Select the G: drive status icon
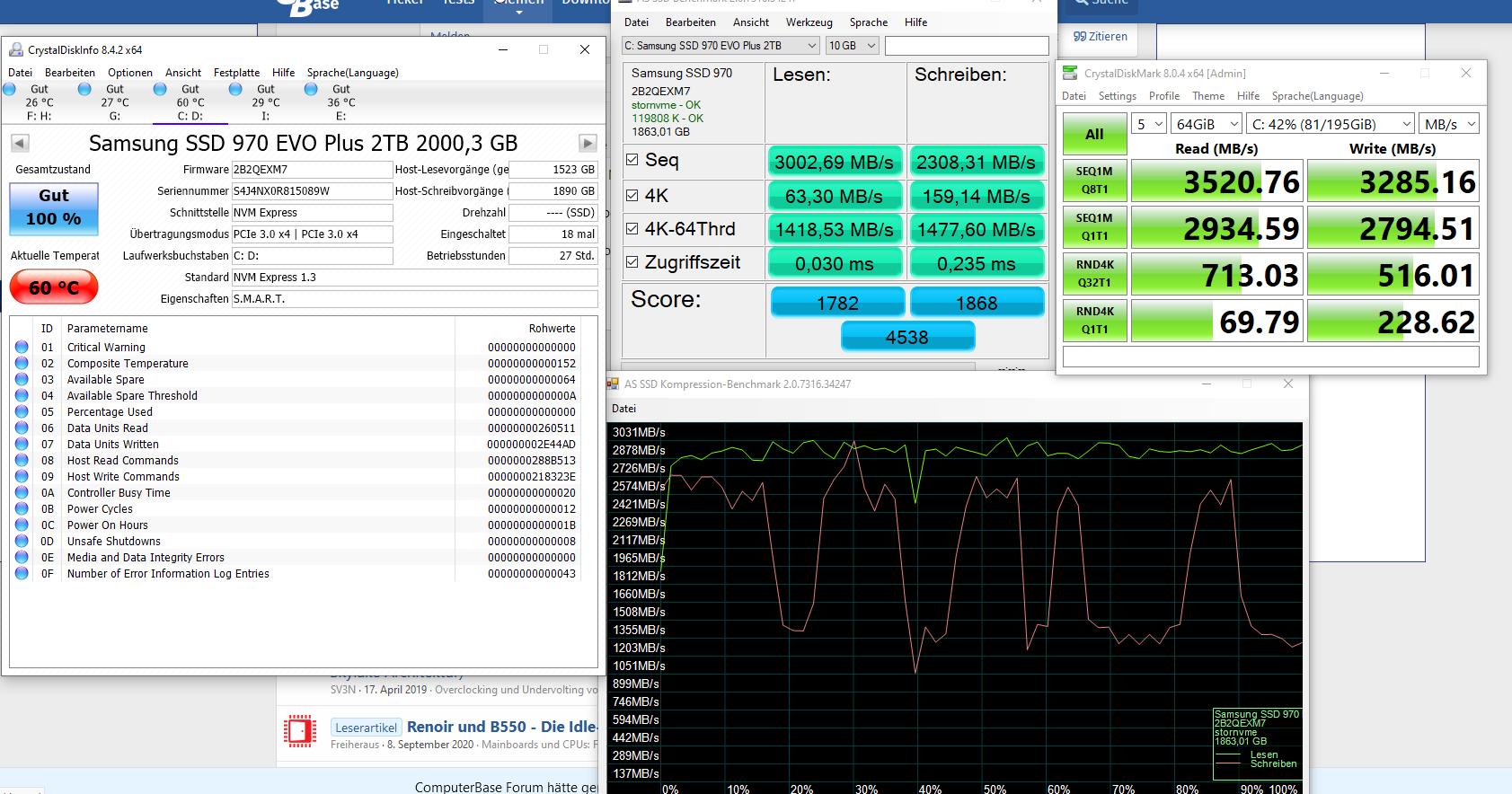 click(x=85, y=89)
